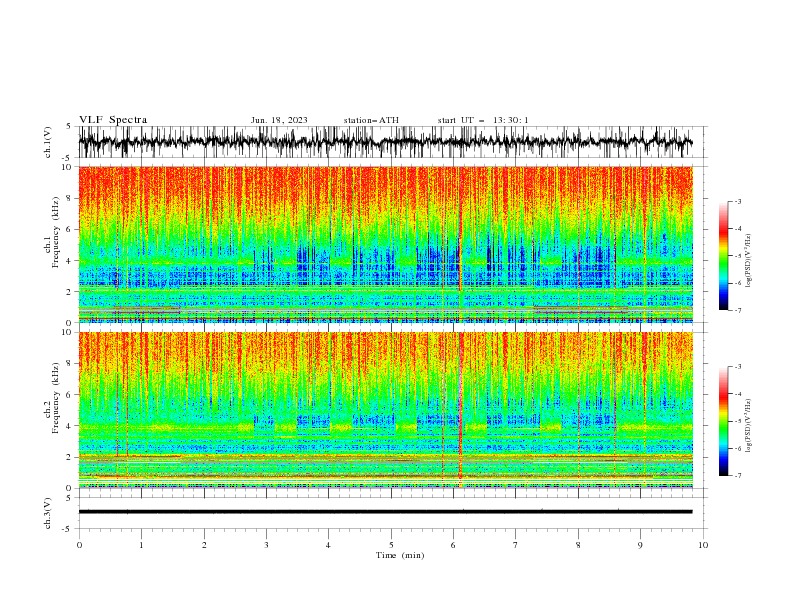Click the "ch.1(V)" axis label
The image size is (792, 612).
(48, 142)
